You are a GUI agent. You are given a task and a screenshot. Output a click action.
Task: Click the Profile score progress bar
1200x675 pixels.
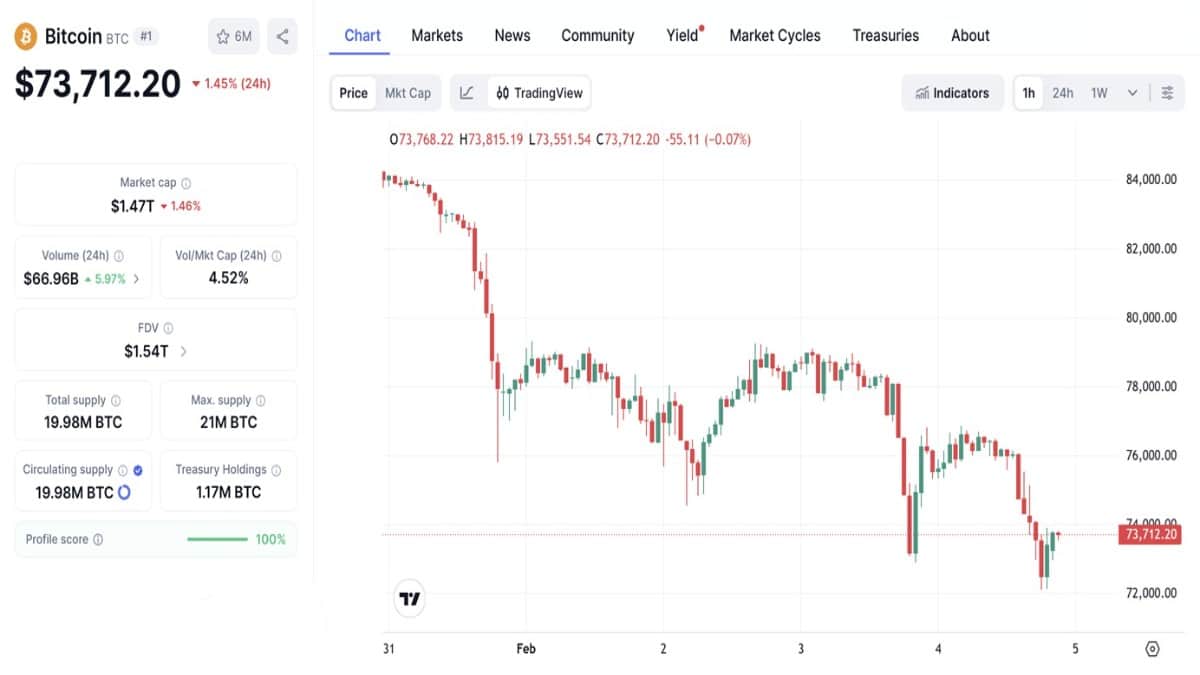tap(215, 539)
